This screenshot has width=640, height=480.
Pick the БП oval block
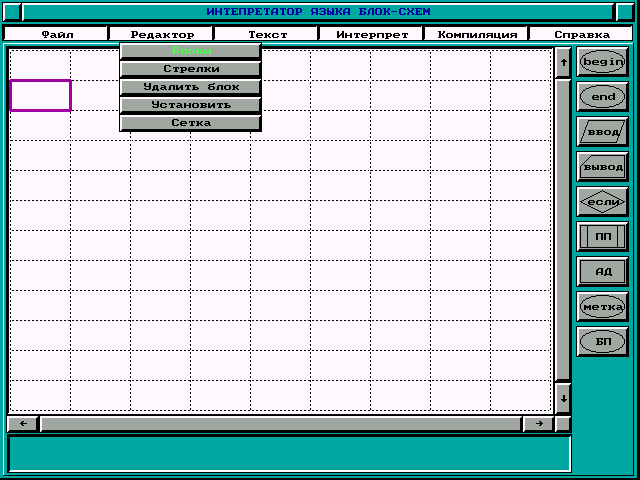coord(602,342)
